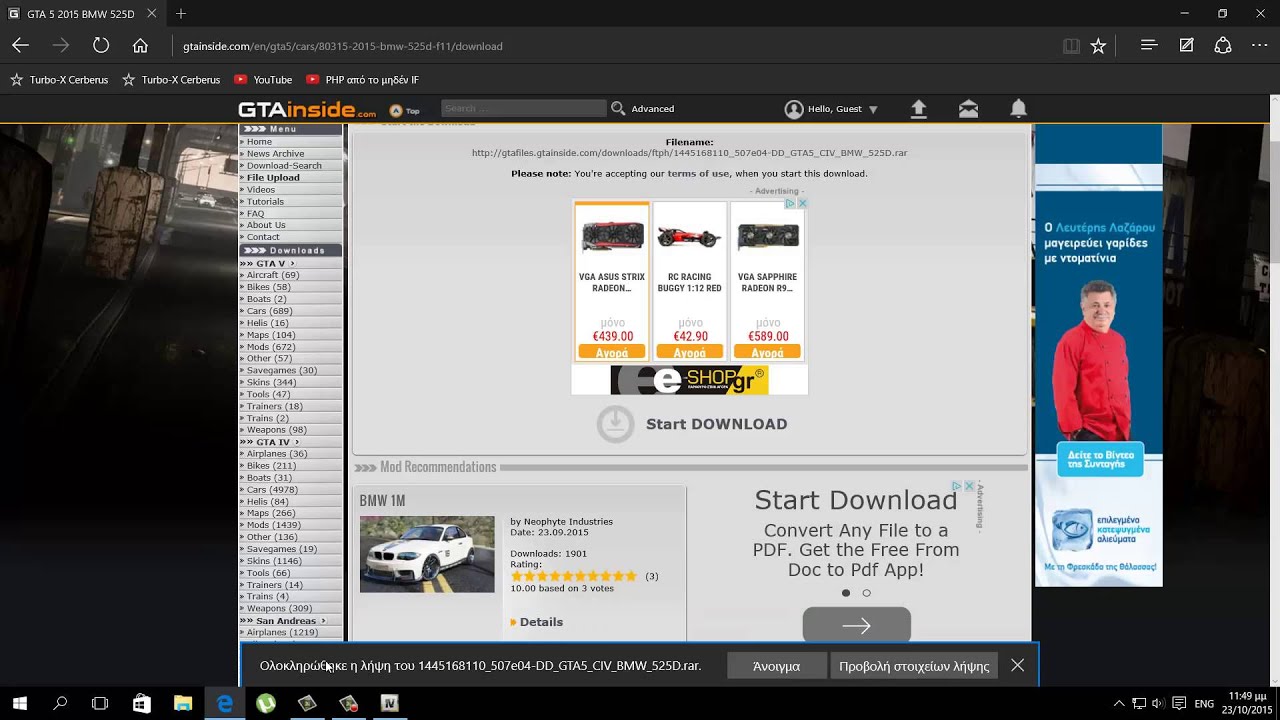This screenshot has height=720, width=1280.
Task: Open Contact menu item
Action: point(263,237)
